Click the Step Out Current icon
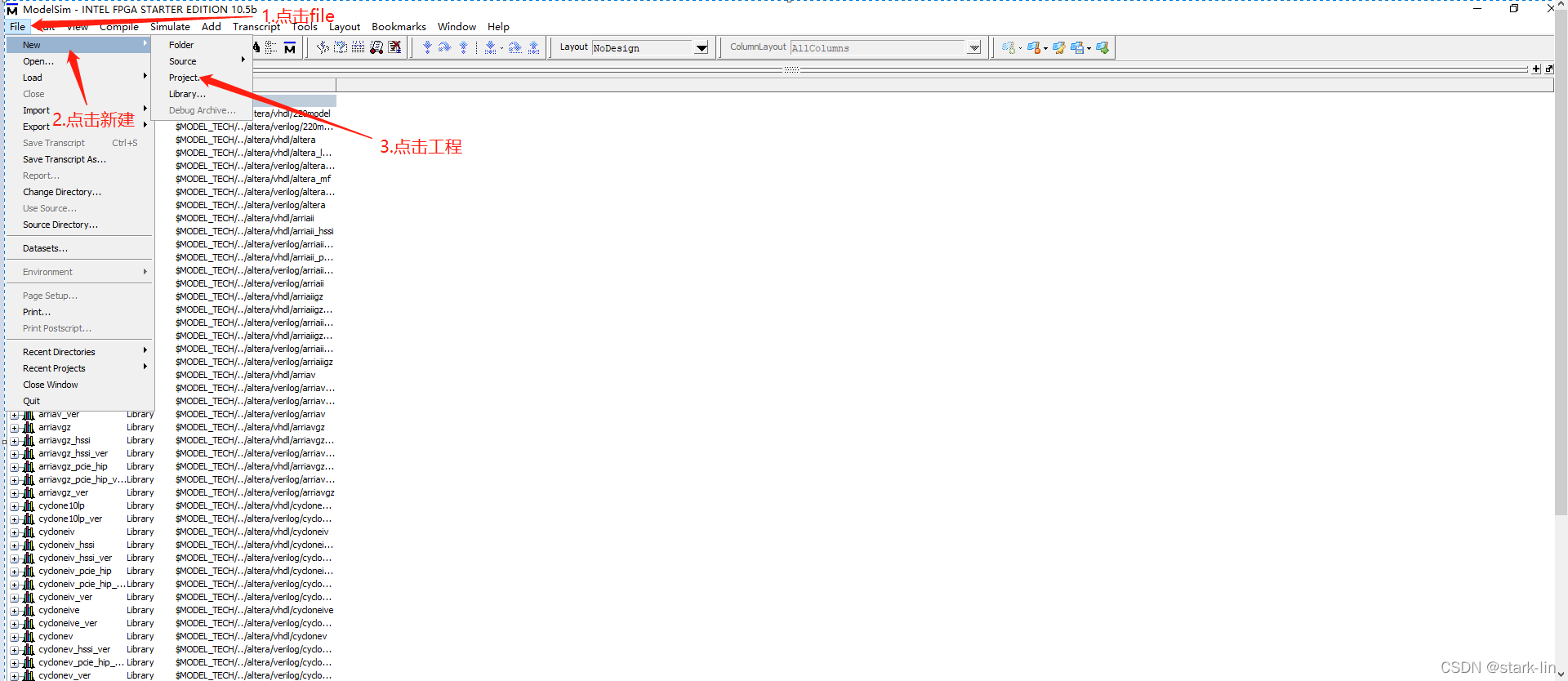 [x=533, y=47]
